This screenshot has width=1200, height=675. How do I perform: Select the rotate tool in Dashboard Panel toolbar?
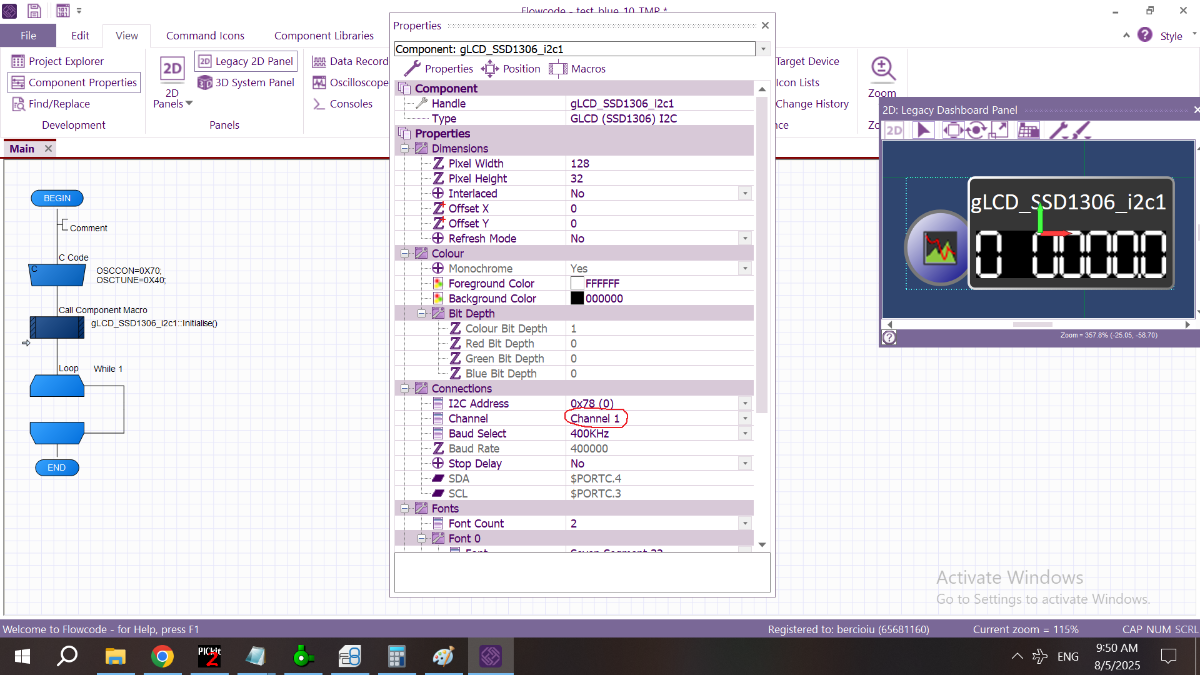[x=975, y=130]
